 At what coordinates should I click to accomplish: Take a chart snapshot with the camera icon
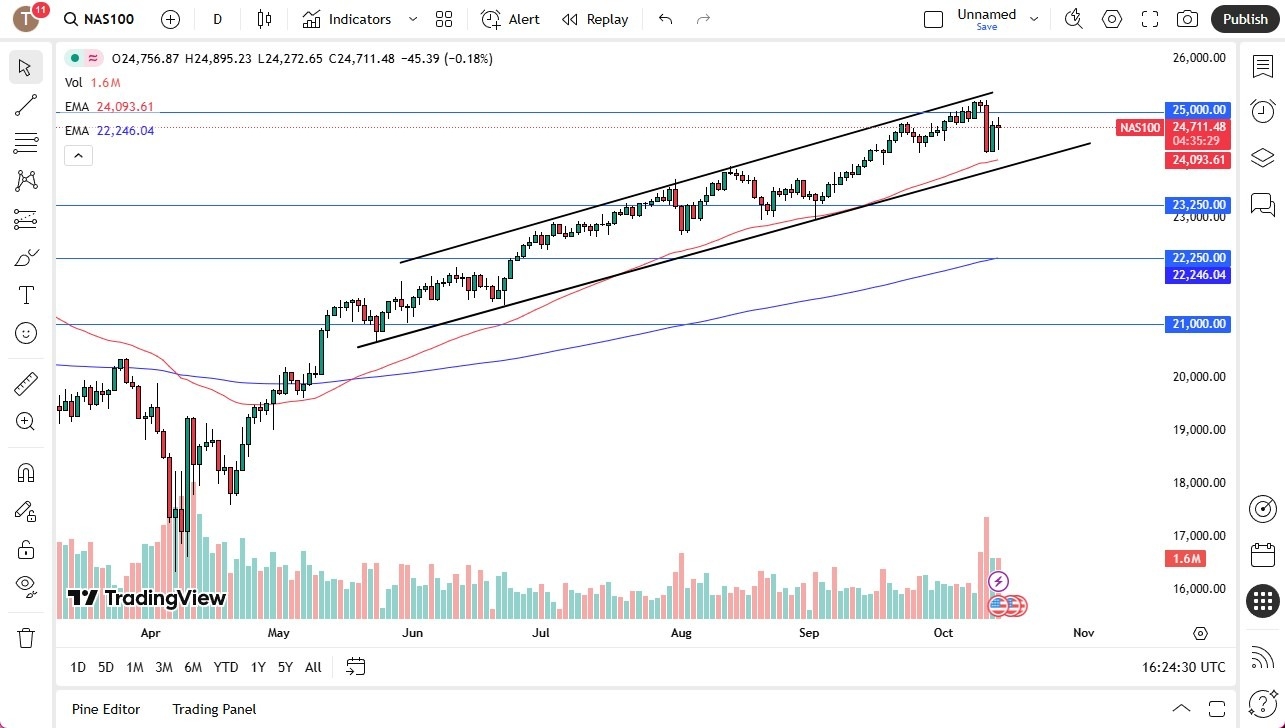point(1187,19)
